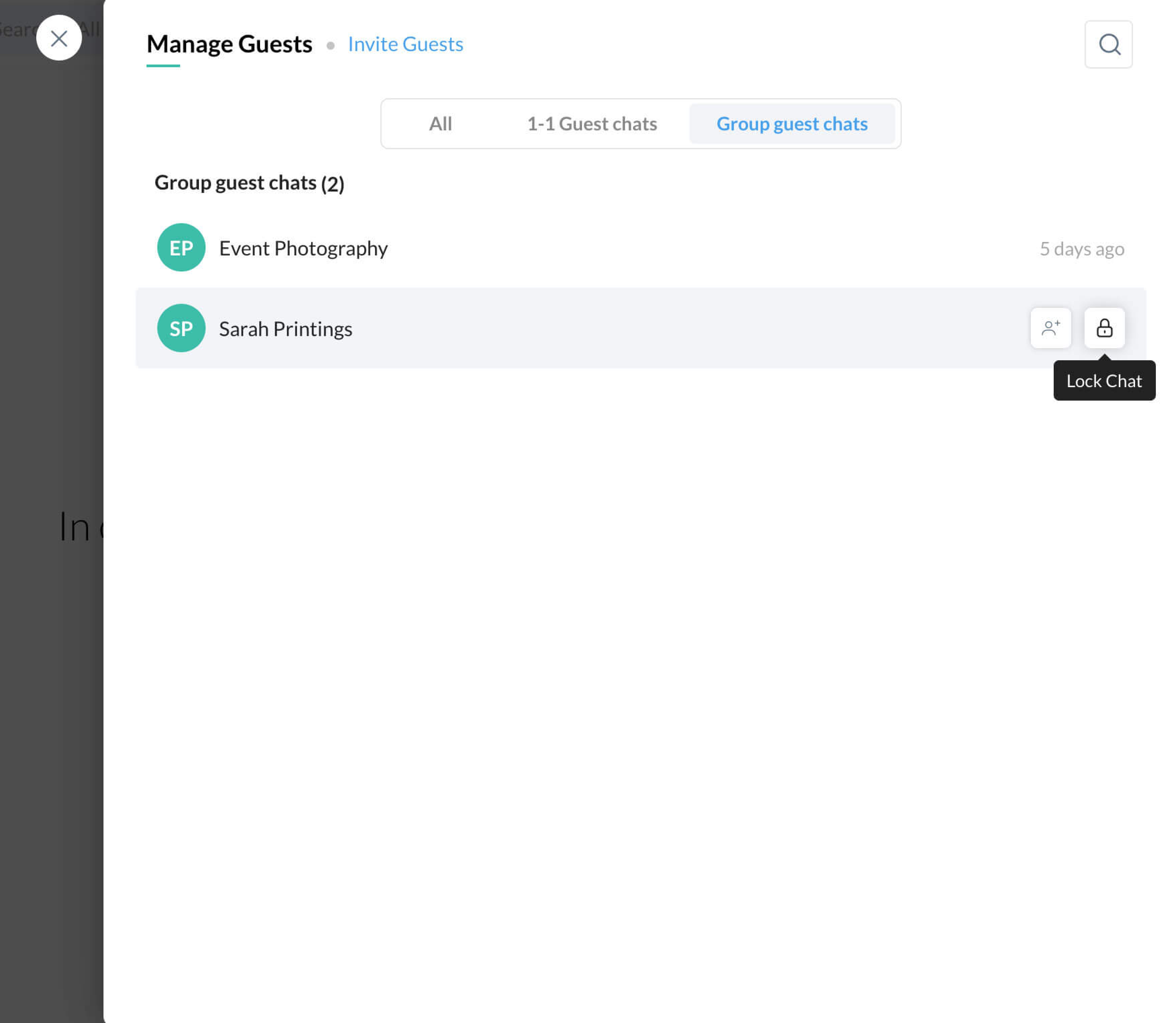The height and width of the screenshot is (1023, 1176).
Task: Open the Invite Guests link
Action: click(405, 44)
